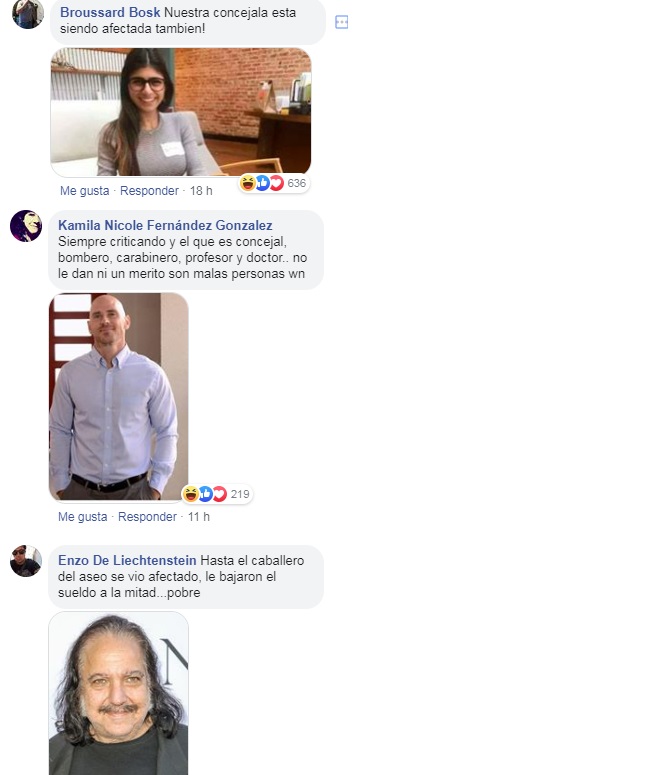Click the 11 h timestamp
The image size is (649, 775).
199,517
